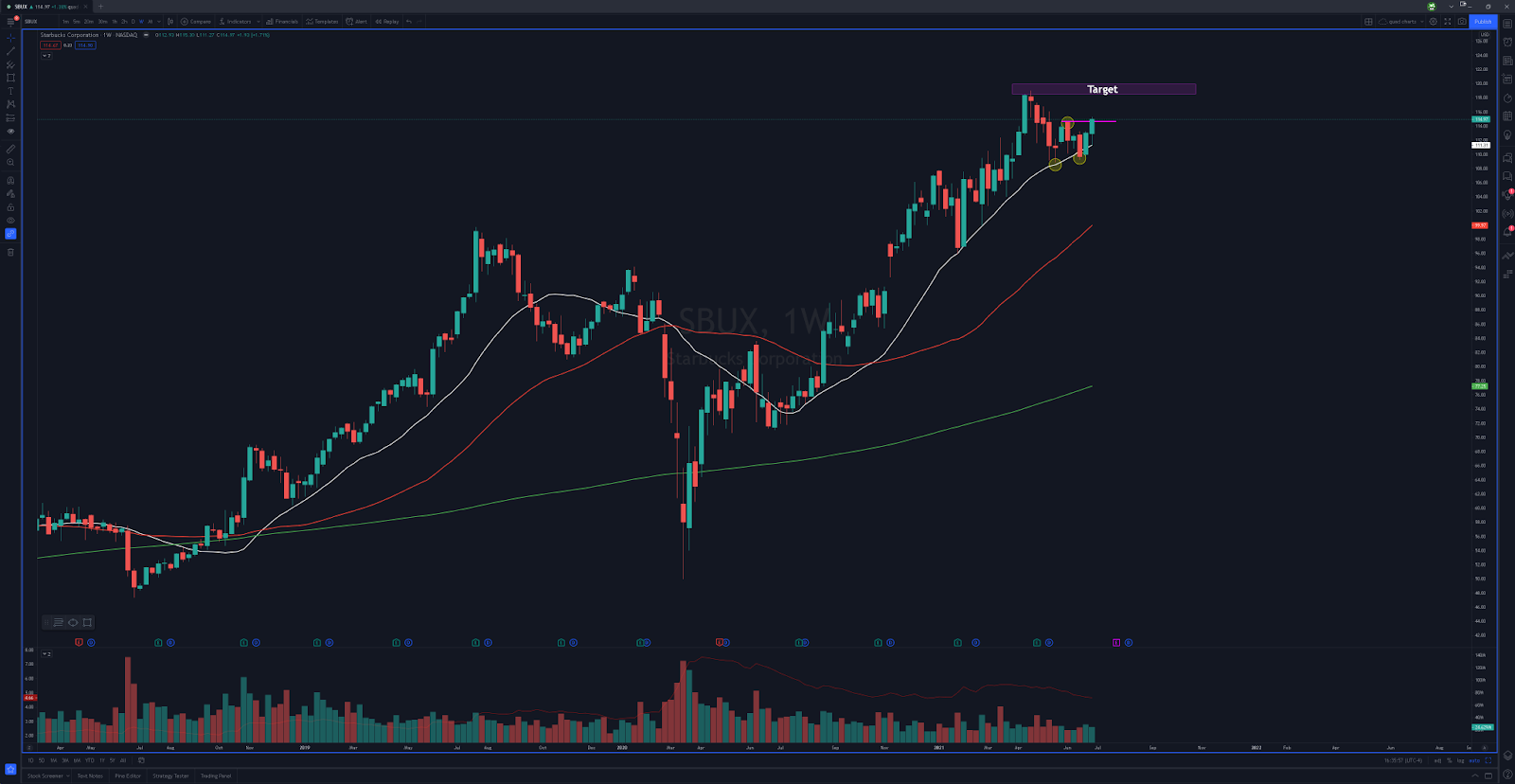1515x784 pixels.
Task: Collapse the volume pane legend
Action: 46,653
